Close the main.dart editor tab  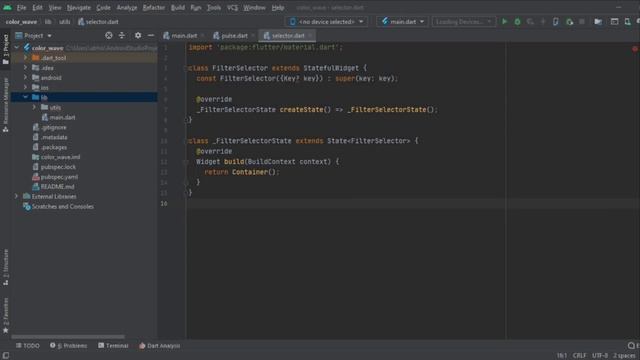point(202,36)
